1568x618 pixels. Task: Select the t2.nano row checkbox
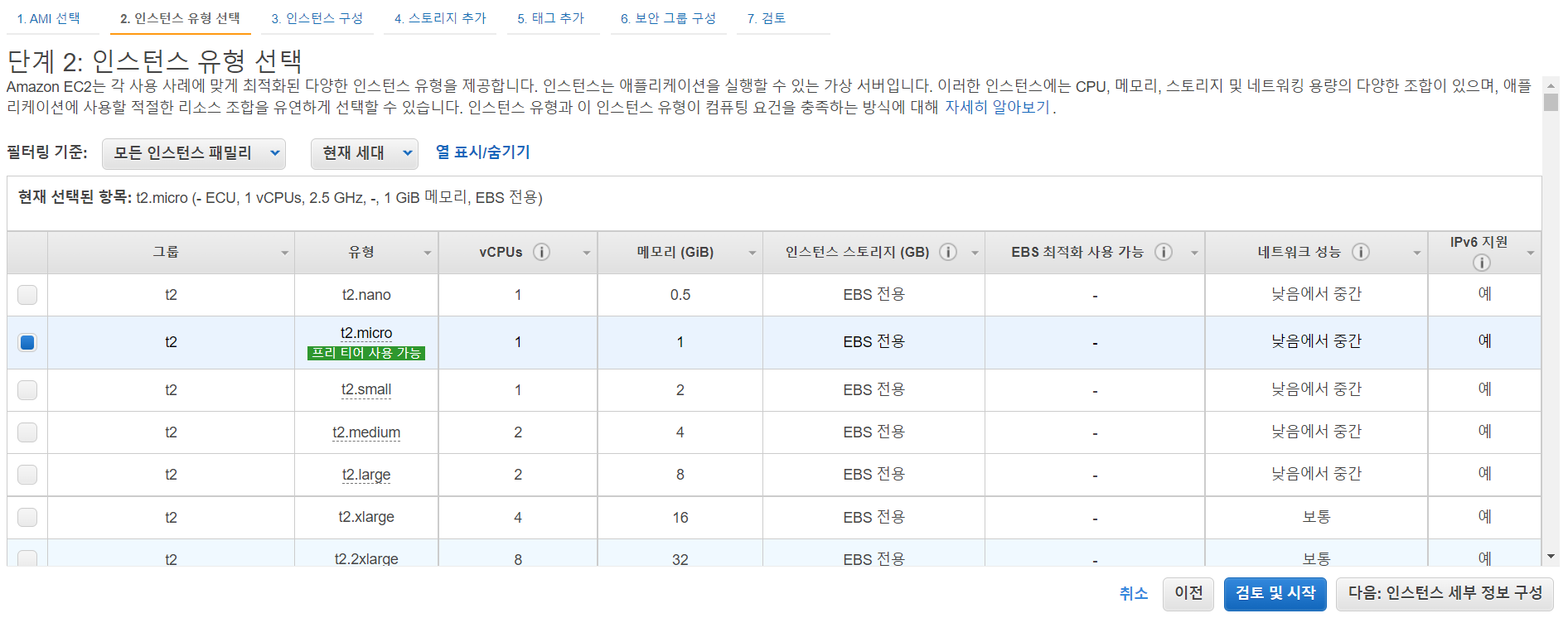click(x=27, y=295)
